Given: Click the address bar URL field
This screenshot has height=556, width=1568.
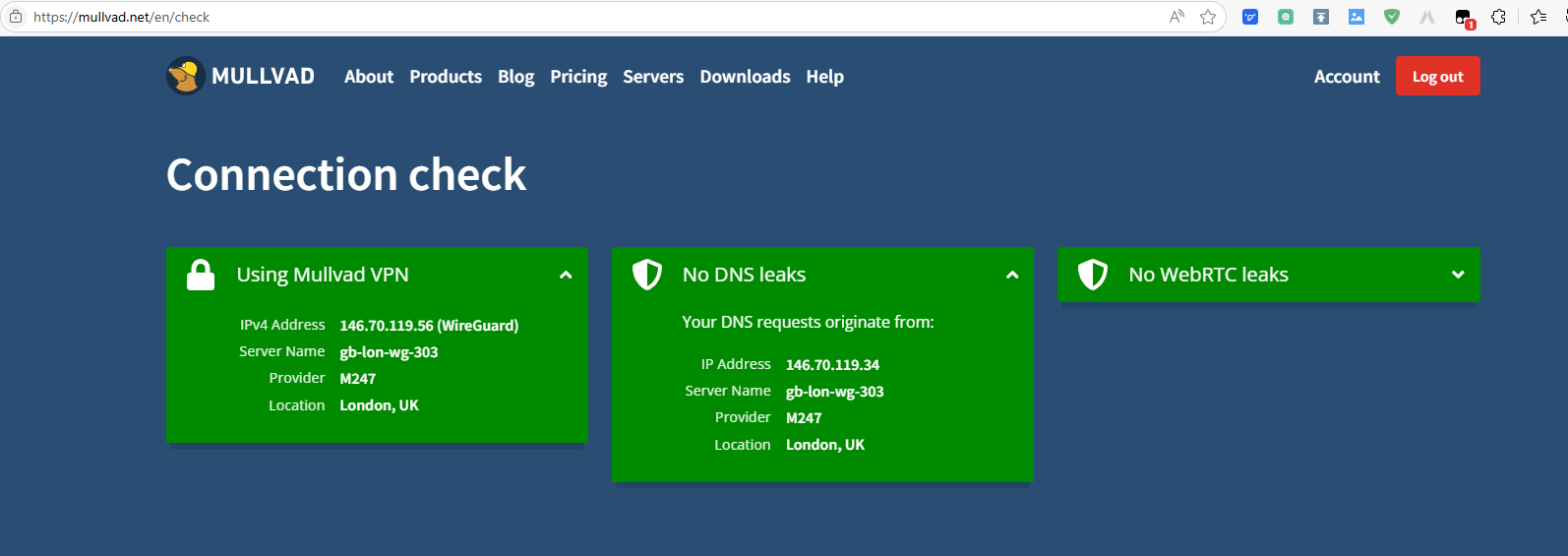Looking at the screenshot, I should click(590, 17).
